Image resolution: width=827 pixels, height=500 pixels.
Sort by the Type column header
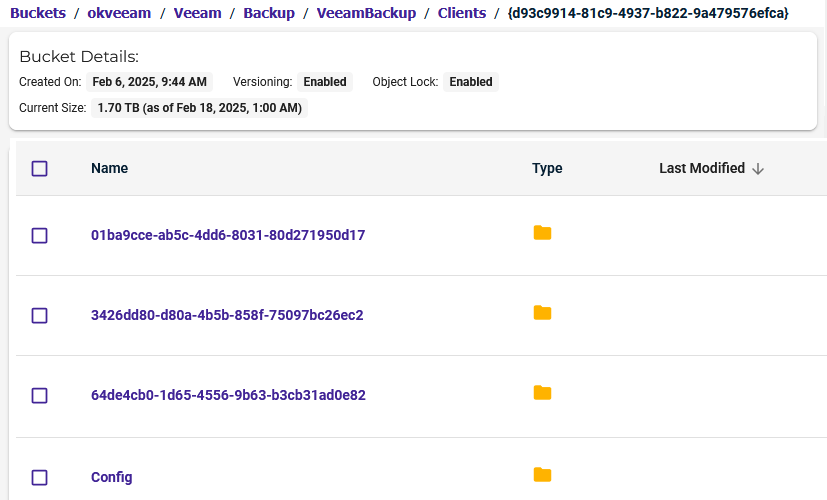point(547,169)
